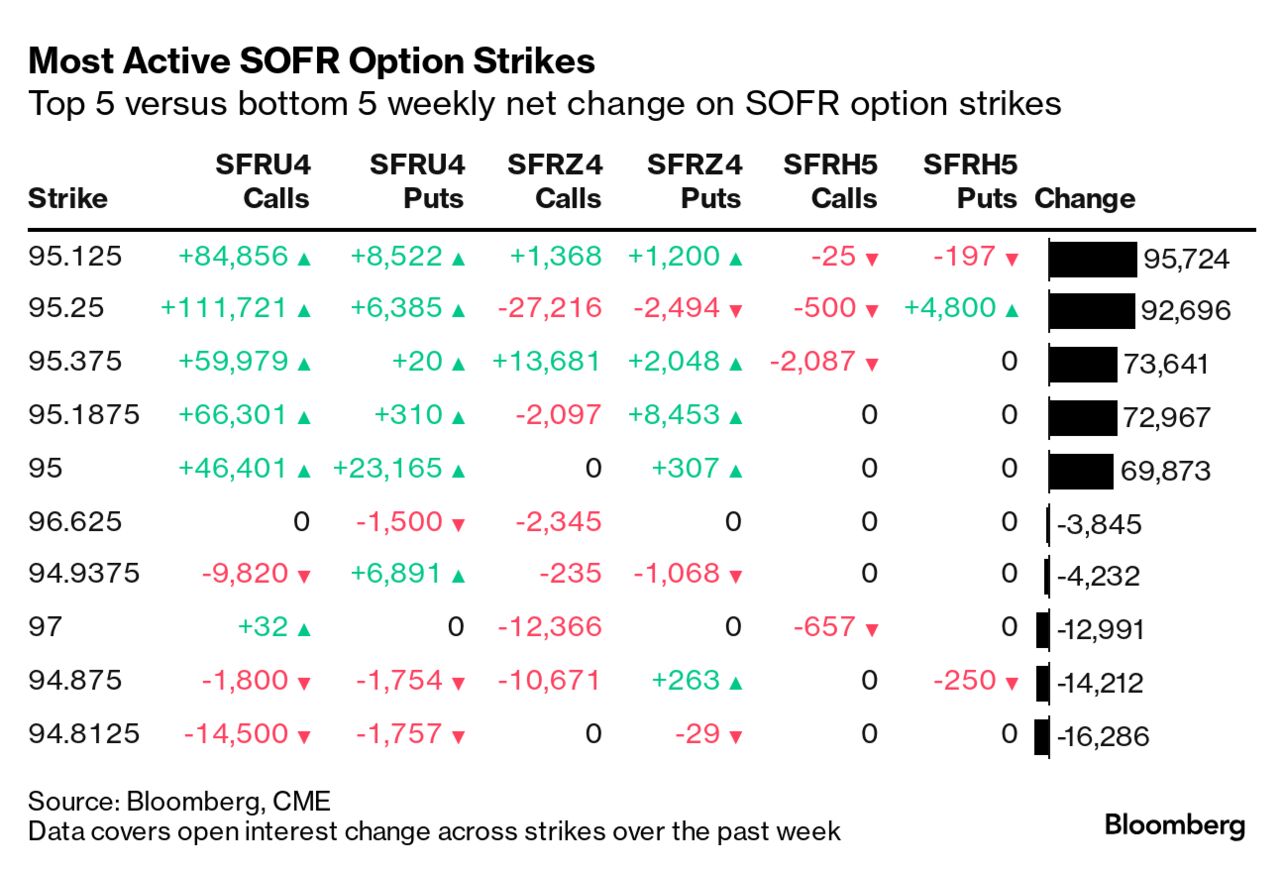The image size is (1284, 870).
Task: Click the black bar for 95,724 change
Action: [x=1093, y=259]
